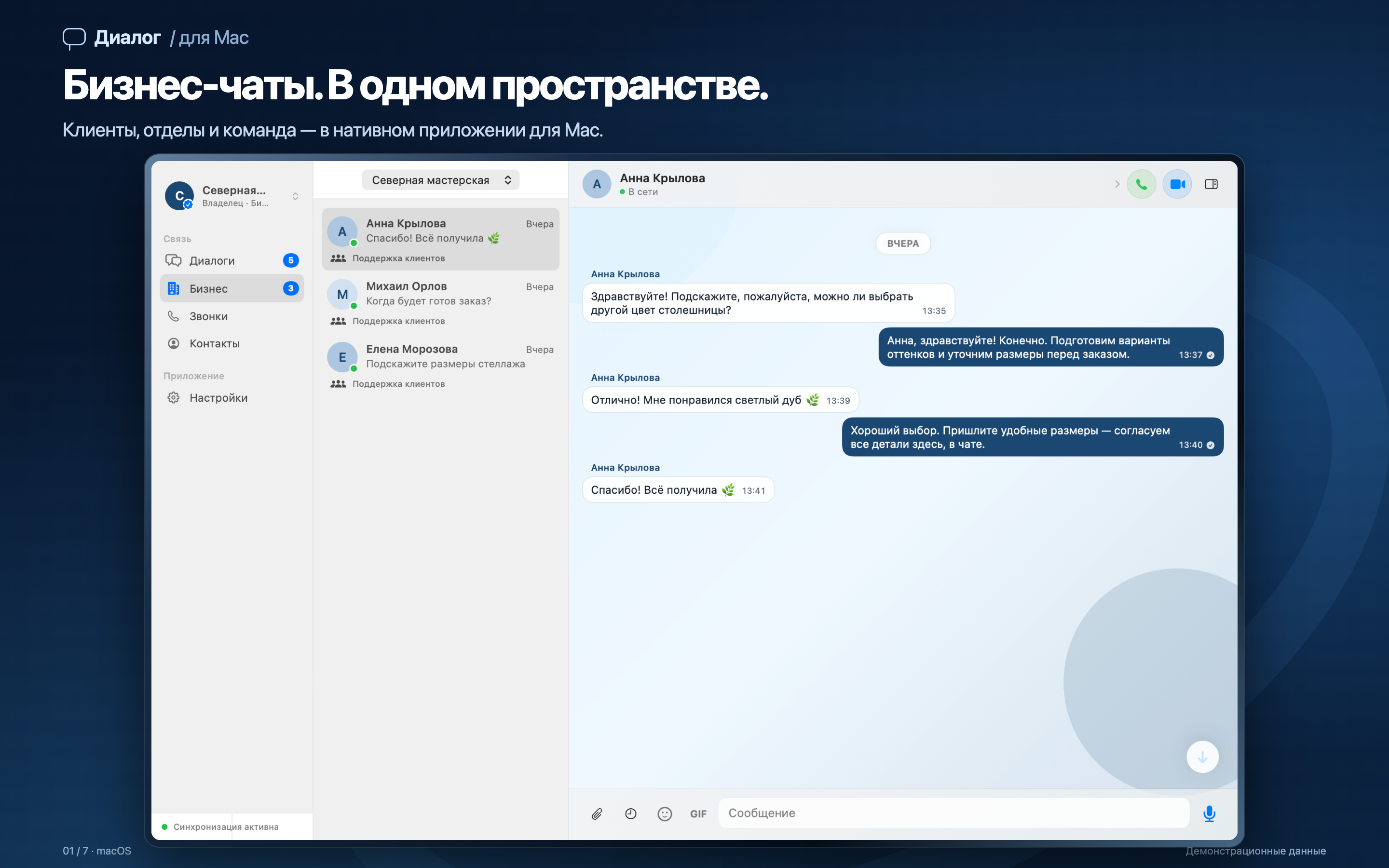Click the microphone voice message icon
1389x868 pixels.
[x=1210, y=814]
